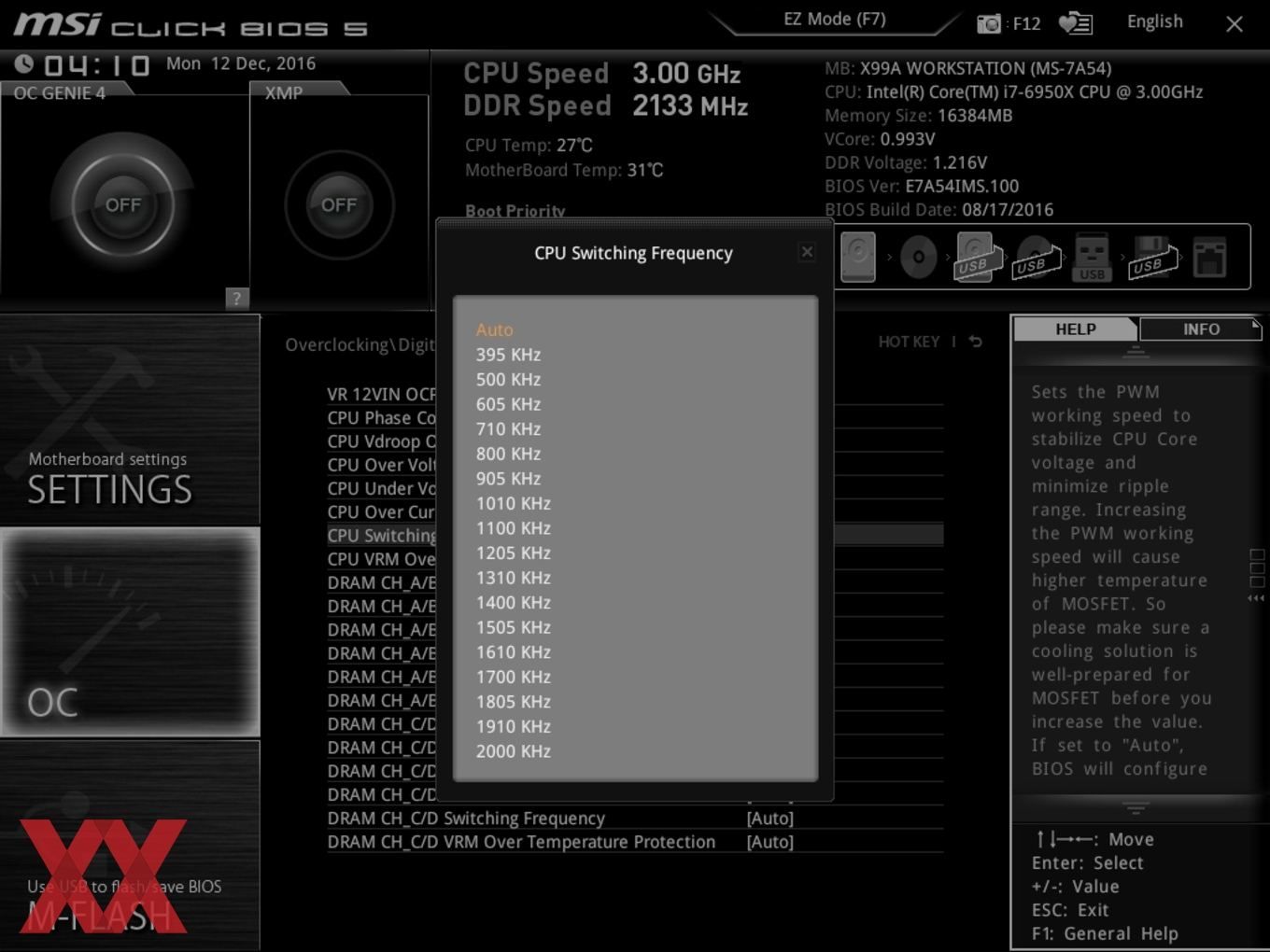The image size is (1270, 952).
Task: Toggle the OC GENIE 4 knob
Action: 123,204
